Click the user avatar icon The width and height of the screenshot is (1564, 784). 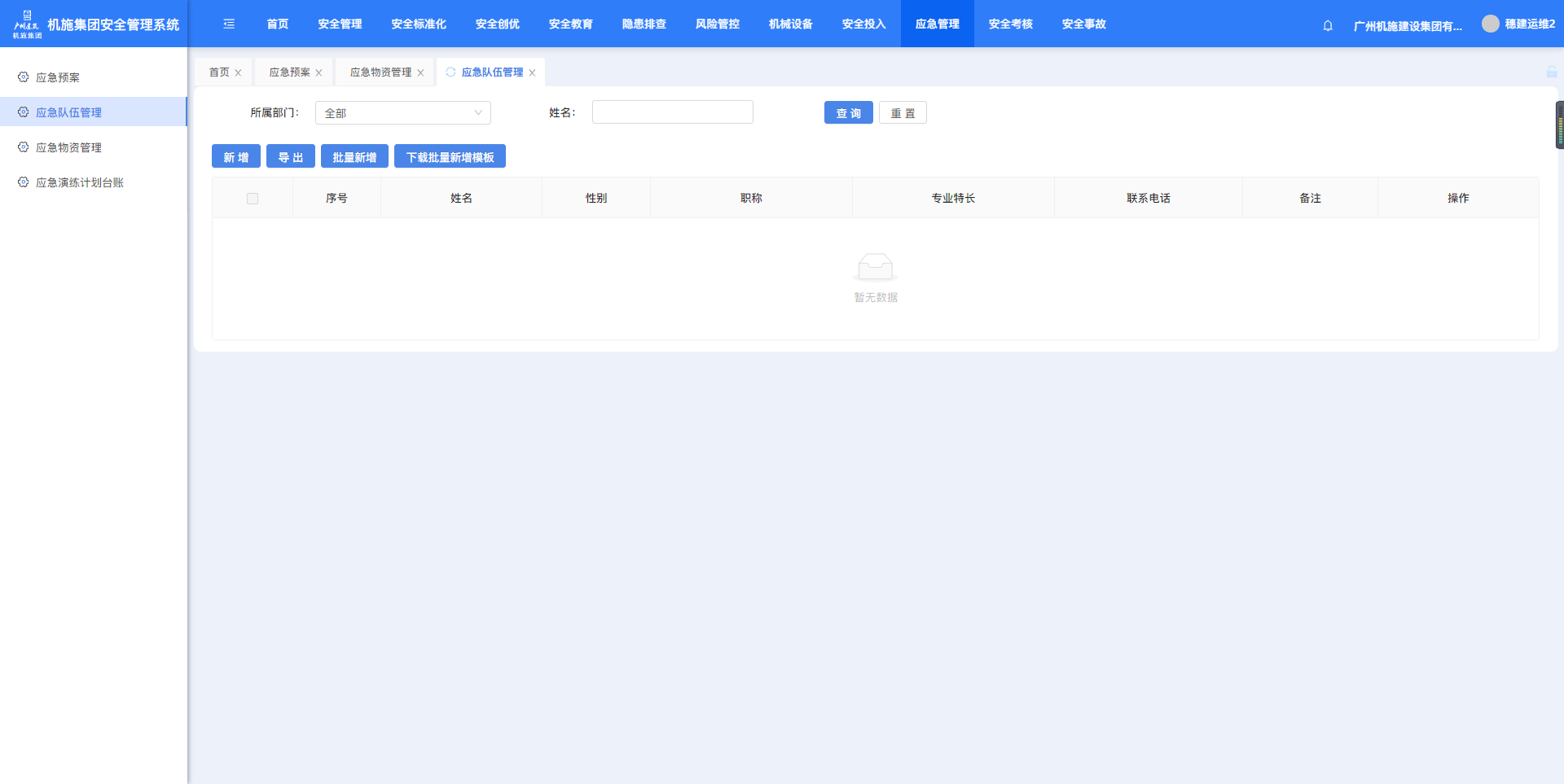click(1490, 24)
